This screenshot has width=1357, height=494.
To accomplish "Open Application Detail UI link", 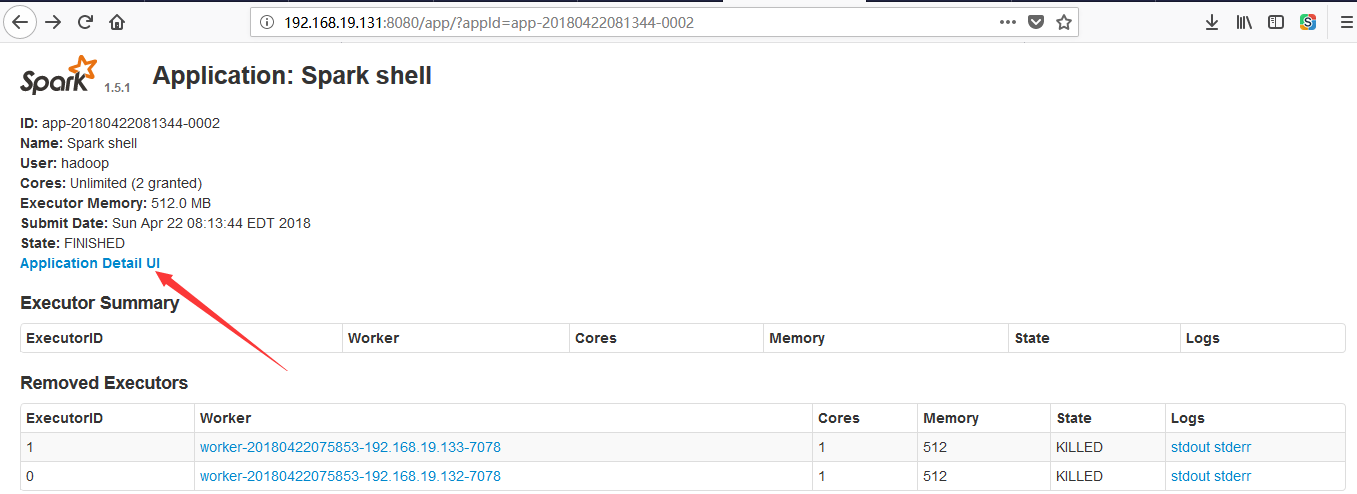I will [90, 263].
